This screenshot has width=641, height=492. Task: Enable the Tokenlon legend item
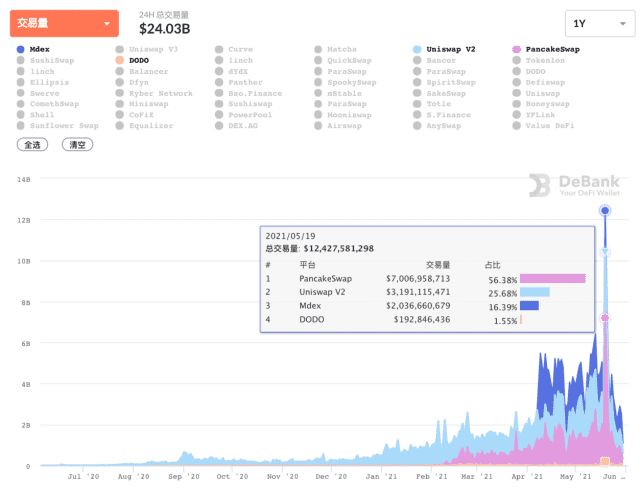tap(548, 60)
